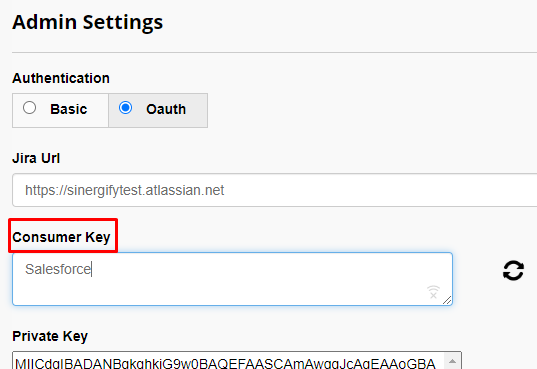Viewport: 537px width, 369px height.
Task: Click the Private Key field label
Action: coord(50,336)
